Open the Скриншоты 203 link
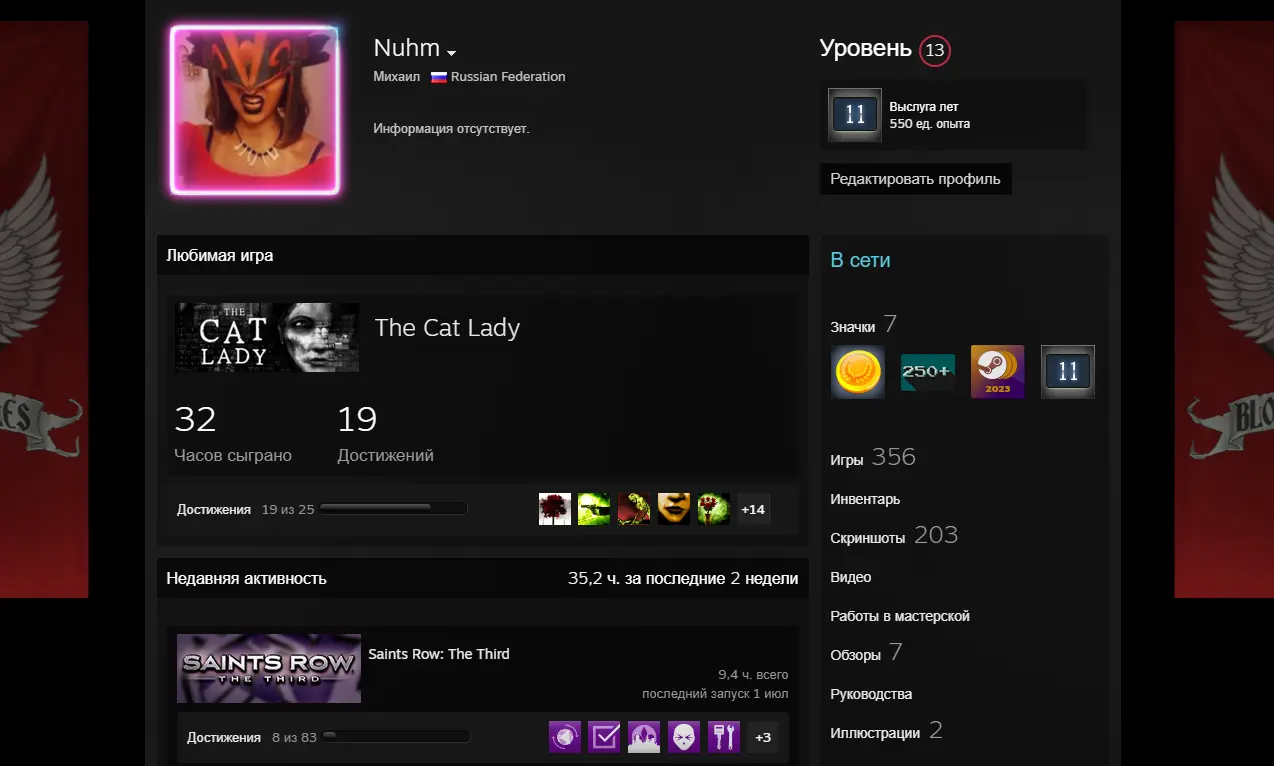 point(894,536)
